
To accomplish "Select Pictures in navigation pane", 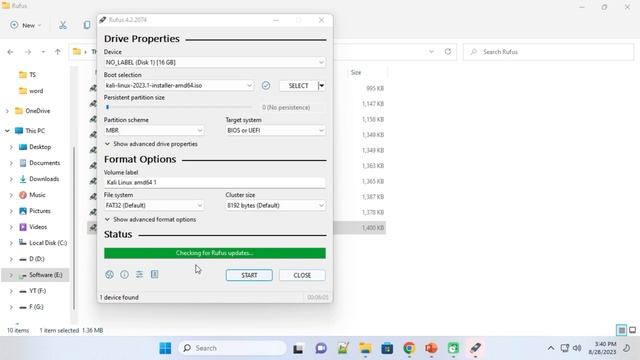I will [35, 211].
